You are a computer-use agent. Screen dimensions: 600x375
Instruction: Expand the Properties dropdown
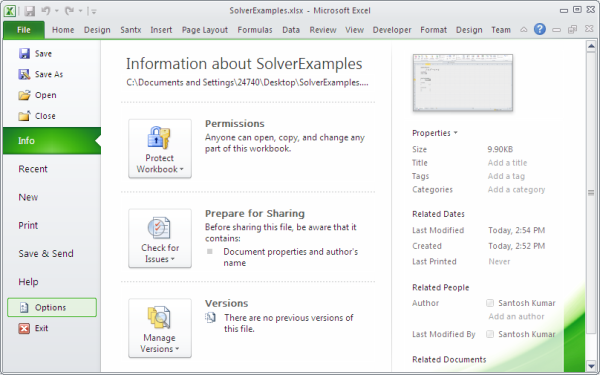pos(435,133)
